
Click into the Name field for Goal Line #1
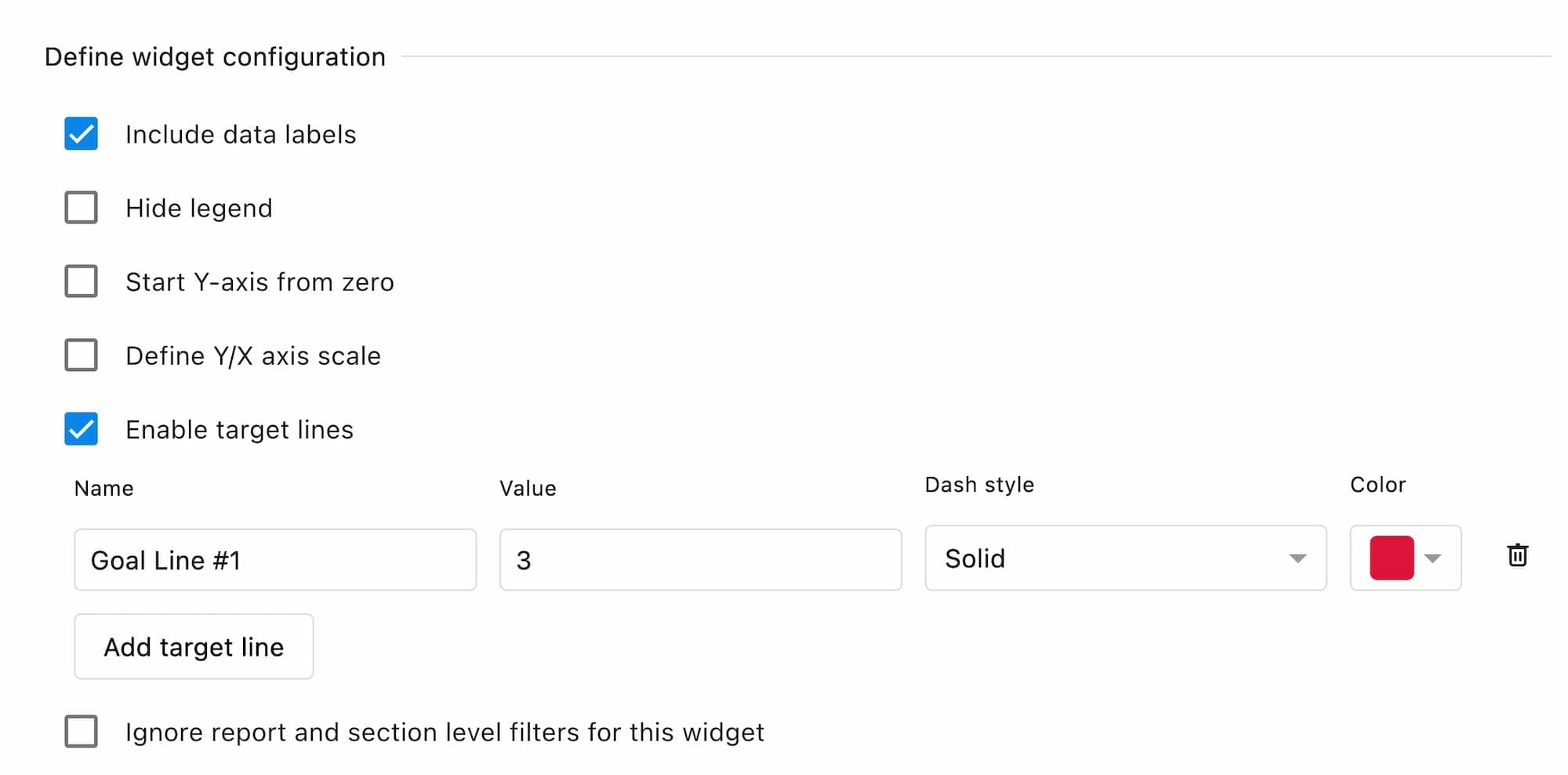tap(274, 559)
